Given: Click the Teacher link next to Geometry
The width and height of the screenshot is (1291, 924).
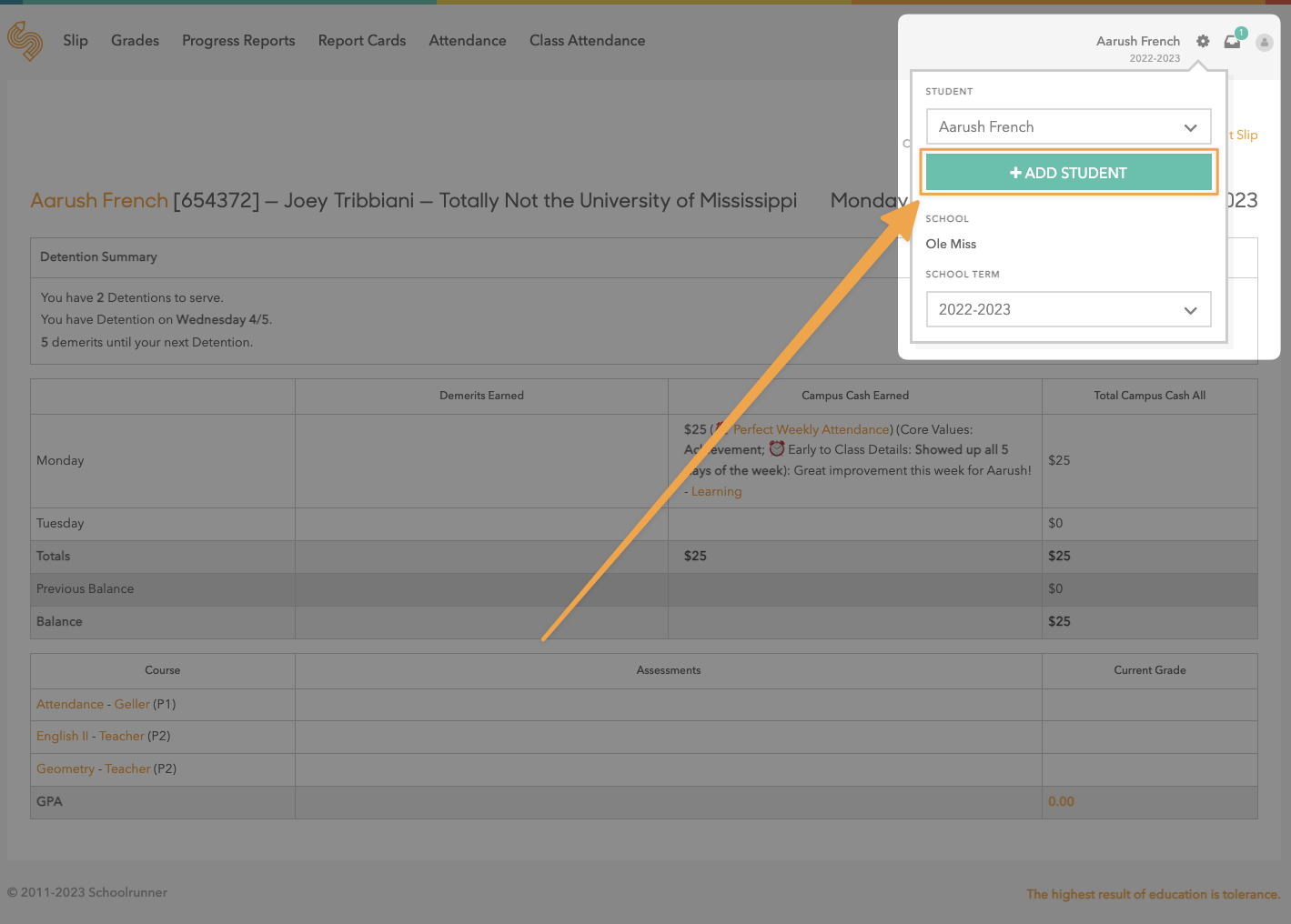Looking at the screenshot, I should pos(127,768).
